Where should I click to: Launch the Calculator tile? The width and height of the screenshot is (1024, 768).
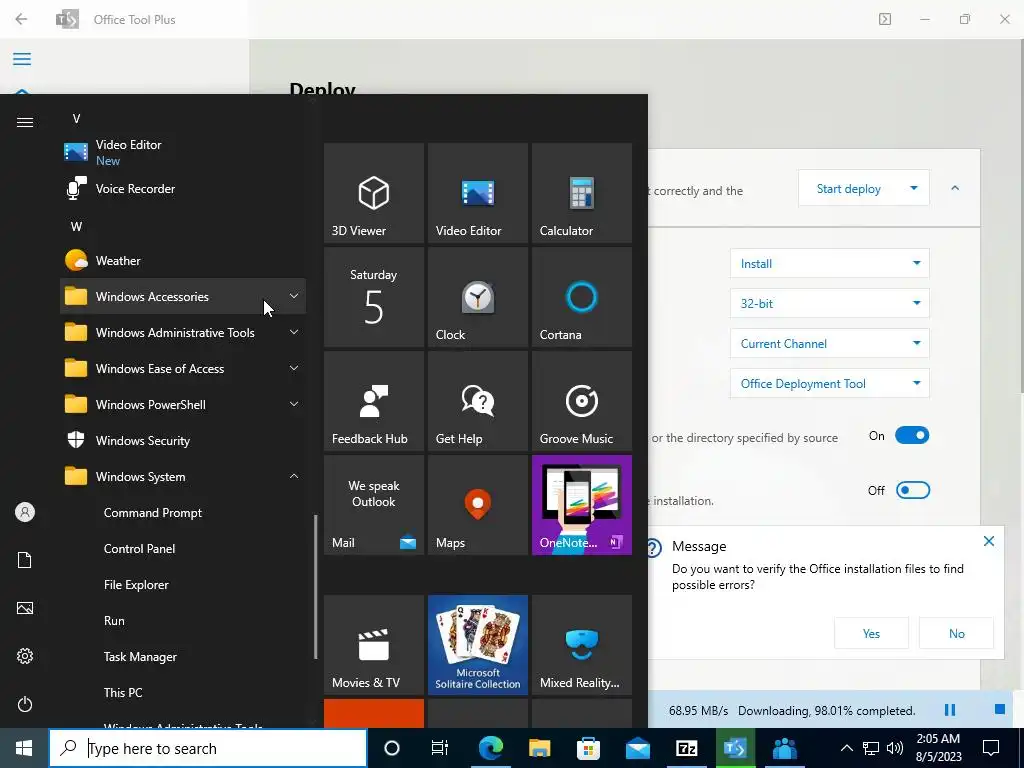click(582, 193)
